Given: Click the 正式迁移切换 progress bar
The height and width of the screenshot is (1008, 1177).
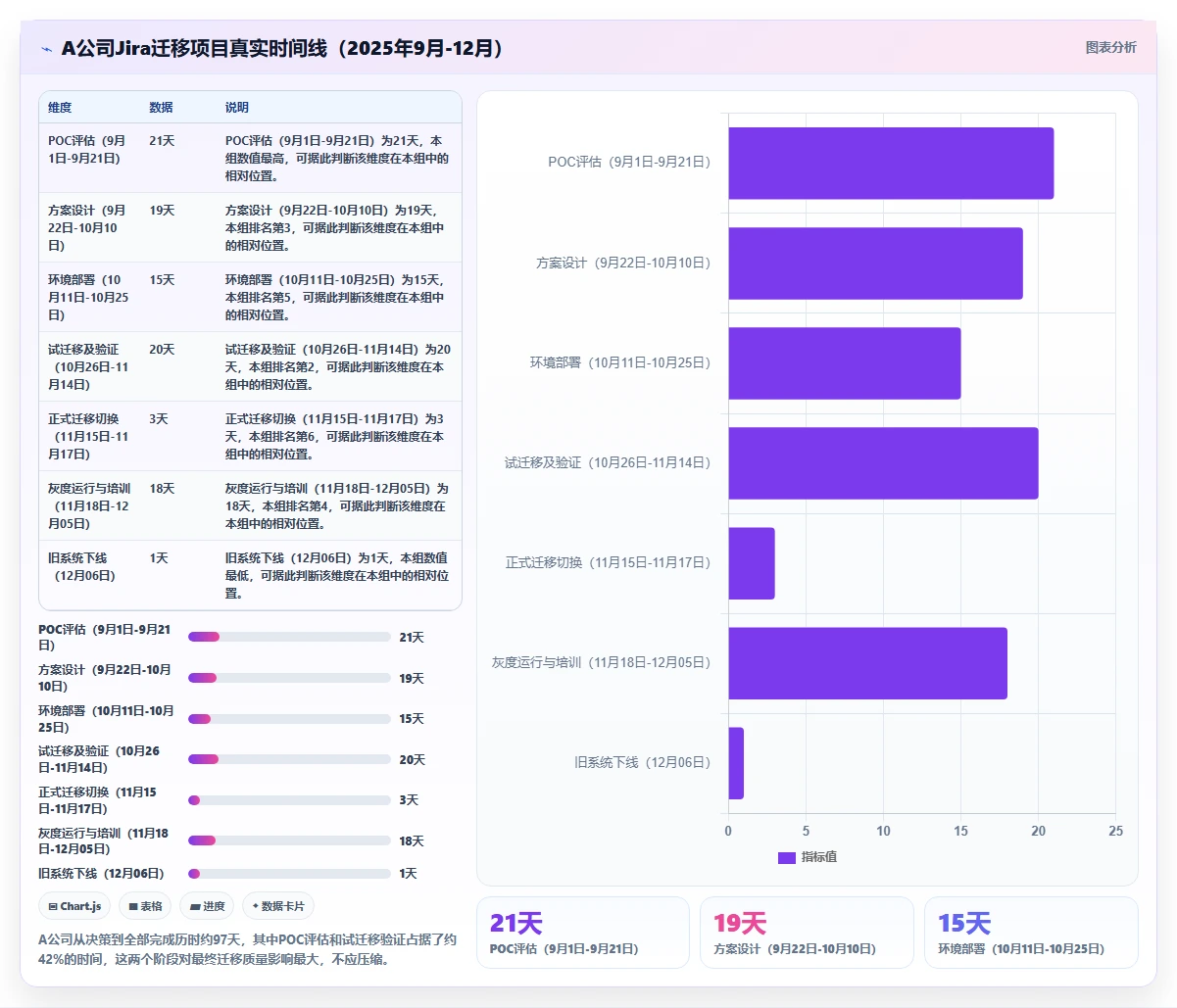Looking at the screenshot, I should click(289, 800).
